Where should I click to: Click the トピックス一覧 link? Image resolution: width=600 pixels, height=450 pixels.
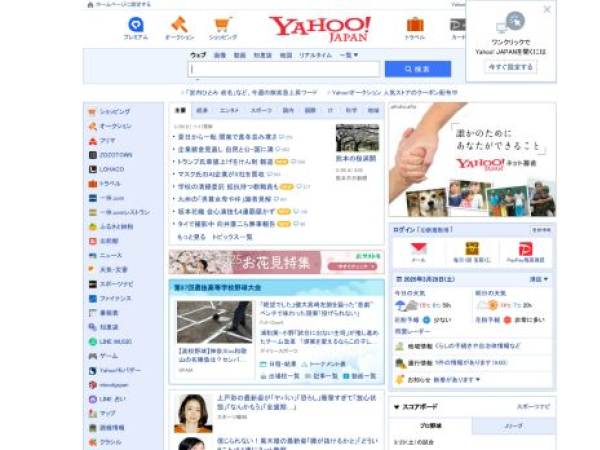click(x=232, y=237)
